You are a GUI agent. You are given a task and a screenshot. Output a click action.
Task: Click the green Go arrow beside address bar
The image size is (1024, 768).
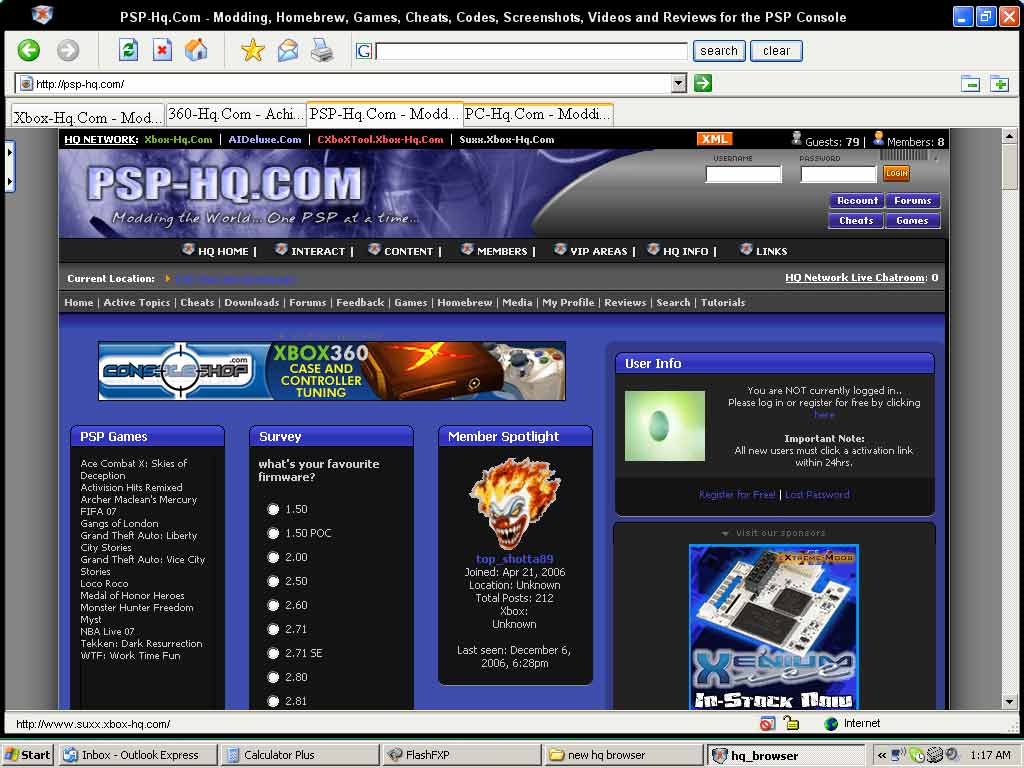coord(703,83)
